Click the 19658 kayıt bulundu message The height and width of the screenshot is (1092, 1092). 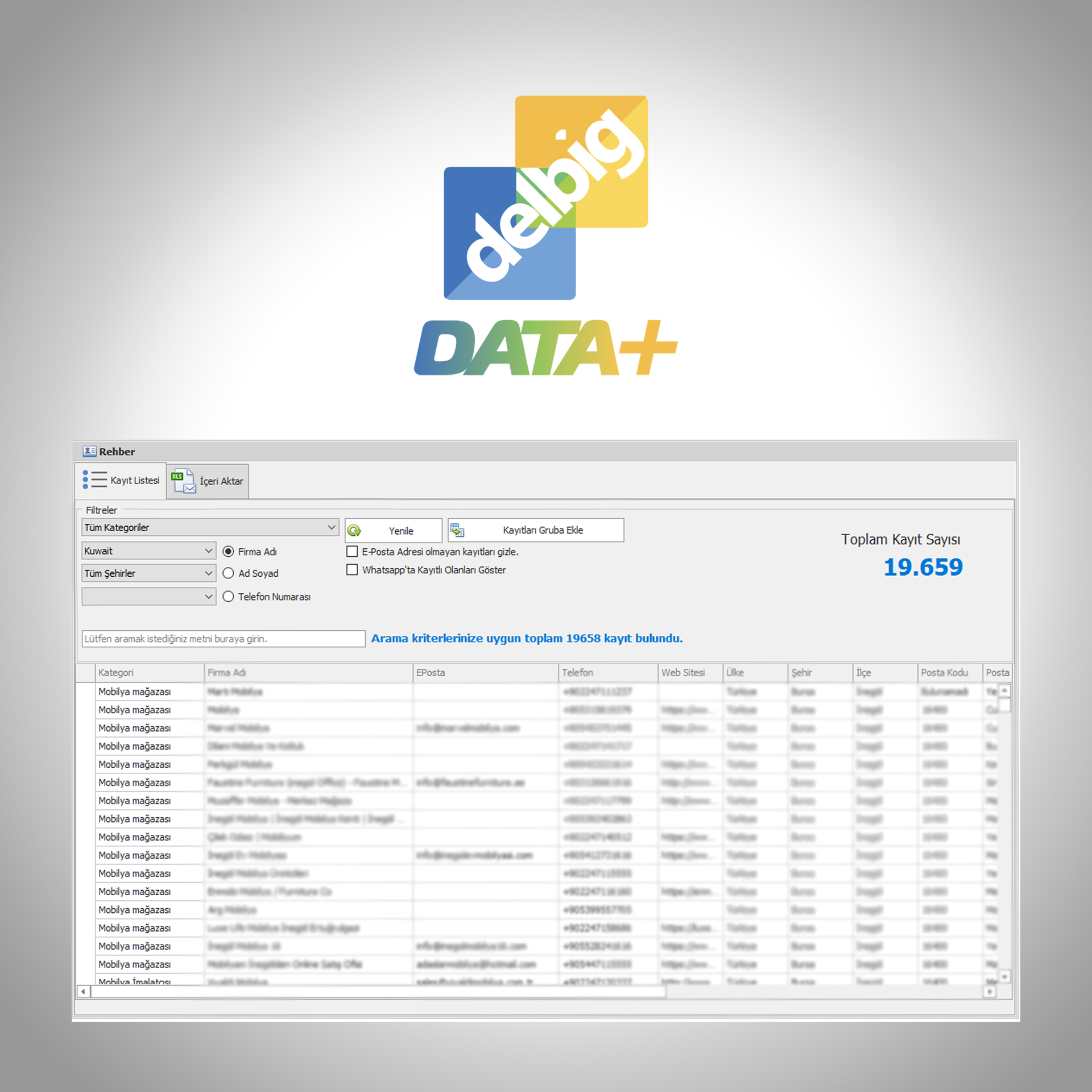click(x=527, y=638)
